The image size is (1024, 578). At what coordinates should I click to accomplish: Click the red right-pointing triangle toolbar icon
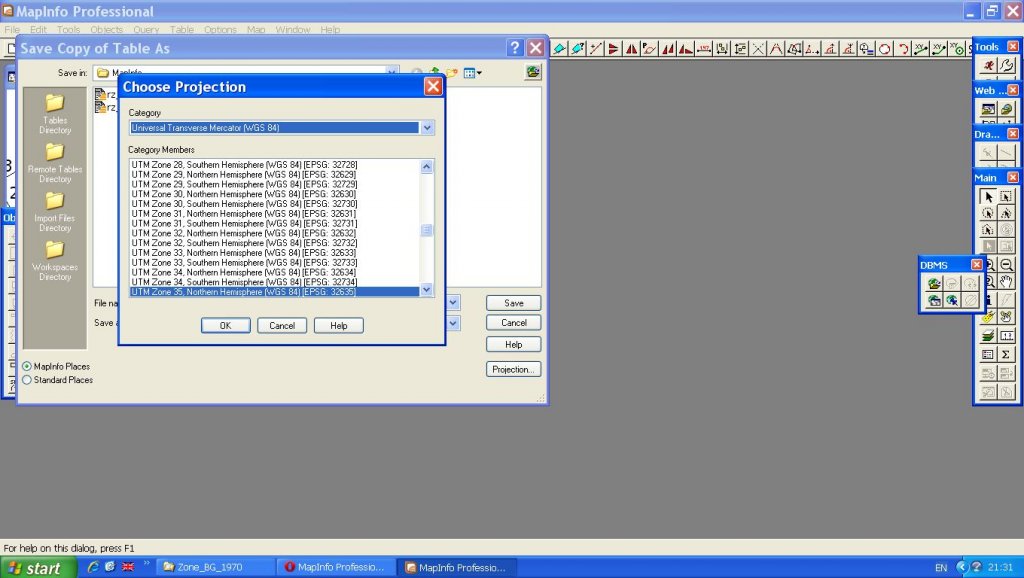[x=613, y=48]
